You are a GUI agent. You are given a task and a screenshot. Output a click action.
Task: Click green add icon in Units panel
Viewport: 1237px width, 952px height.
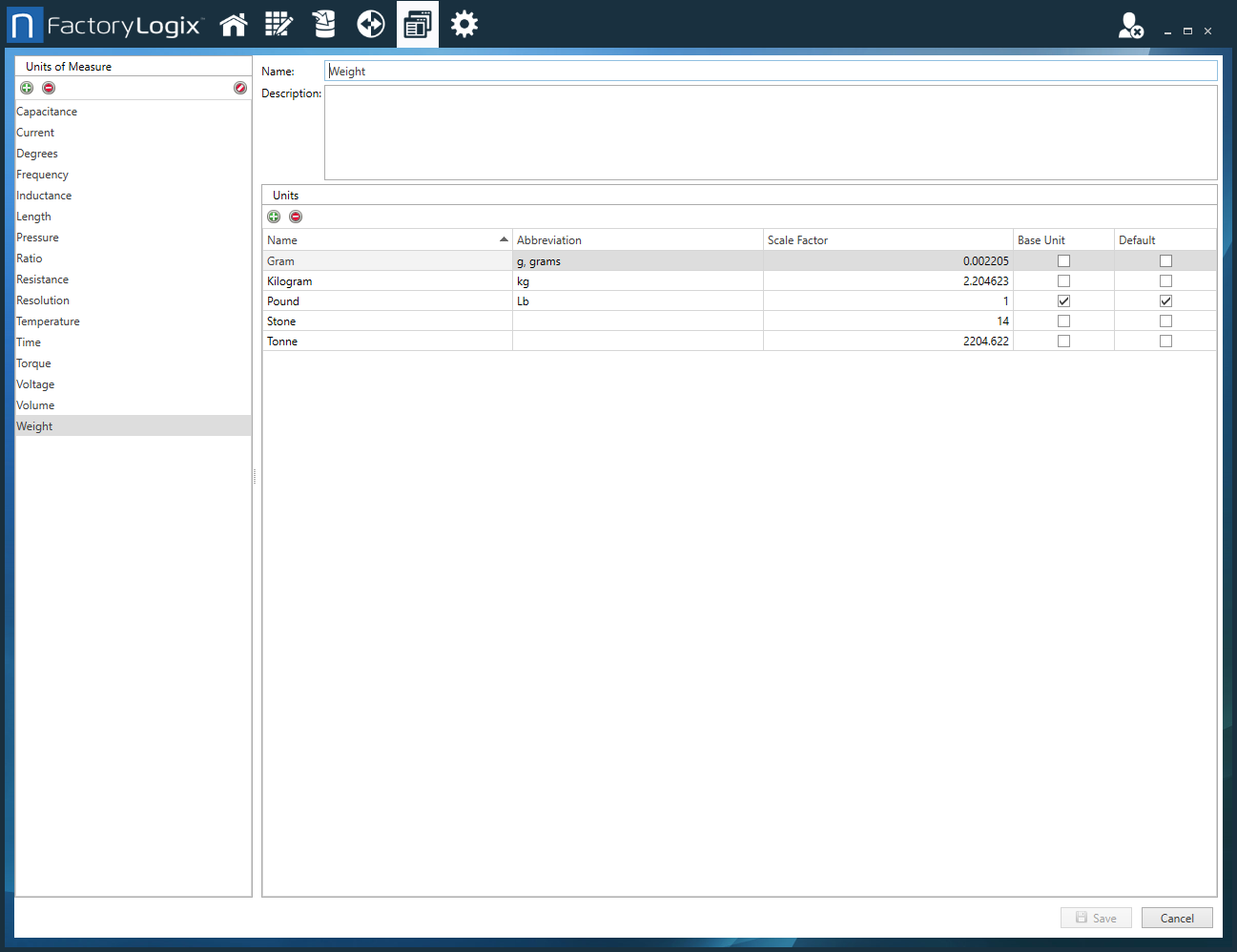click(x=274, y=217)
